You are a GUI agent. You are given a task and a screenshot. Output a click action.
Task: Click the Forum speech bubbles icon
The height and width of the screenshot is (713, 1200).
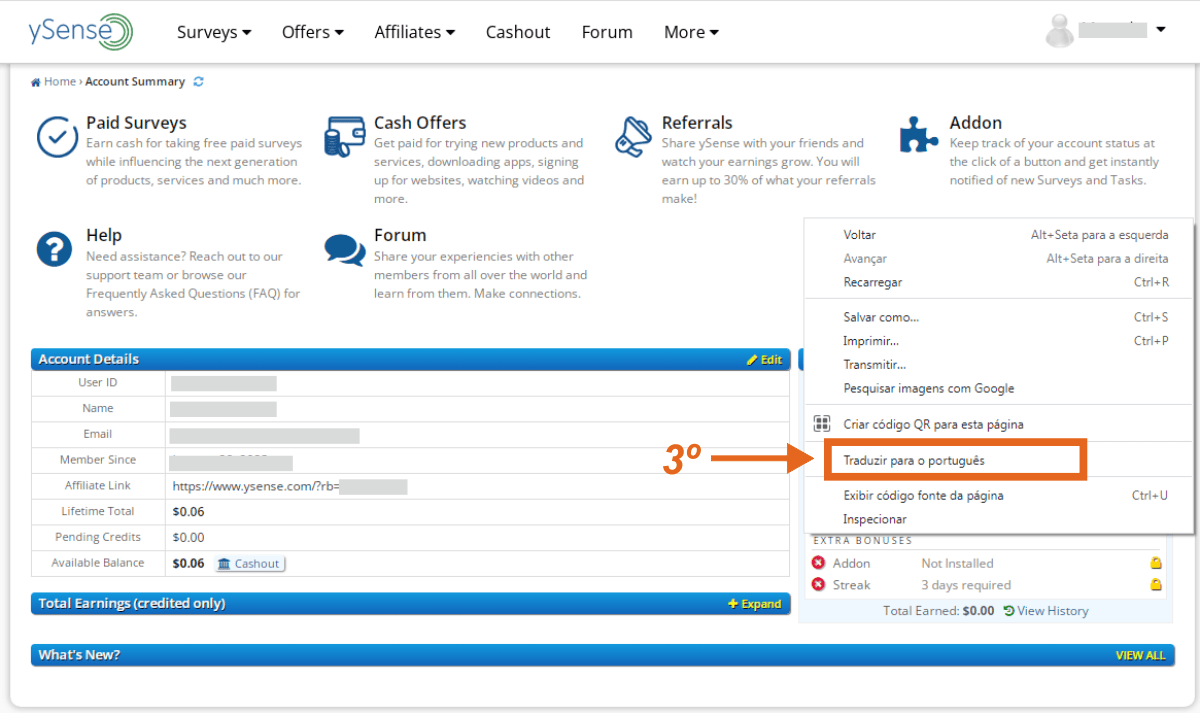point(345,249)
